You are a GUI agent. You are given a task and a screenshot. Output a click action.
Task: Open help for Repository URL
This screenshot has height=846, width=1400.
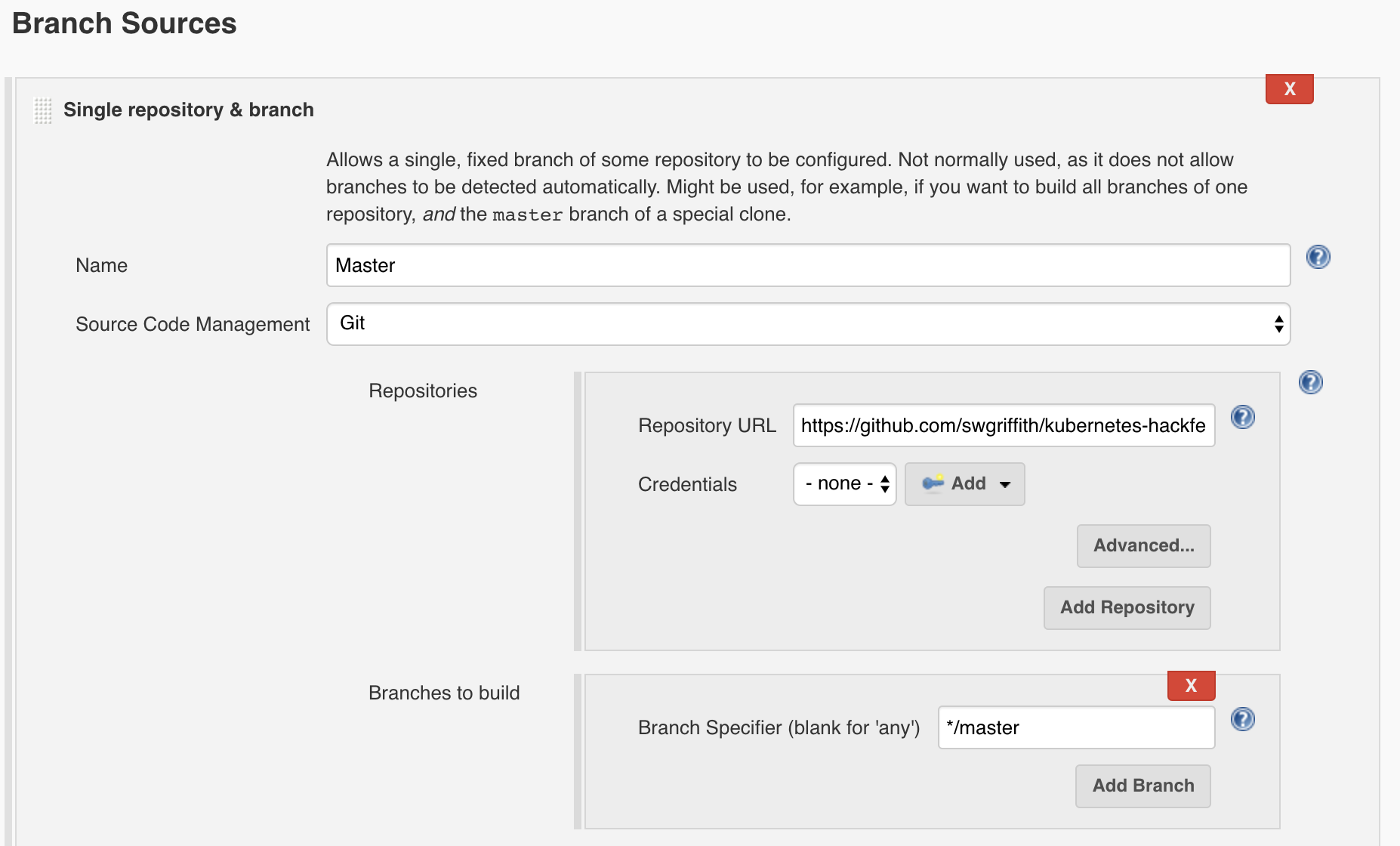(1242, 417)
